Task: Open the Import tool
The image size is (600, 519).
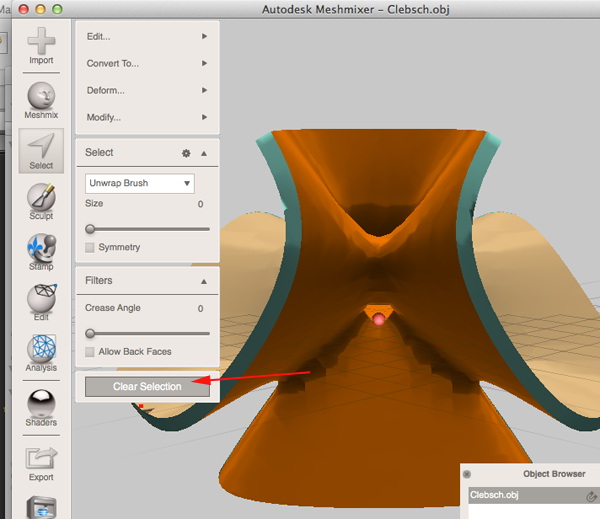Action: tap(41, 46)
